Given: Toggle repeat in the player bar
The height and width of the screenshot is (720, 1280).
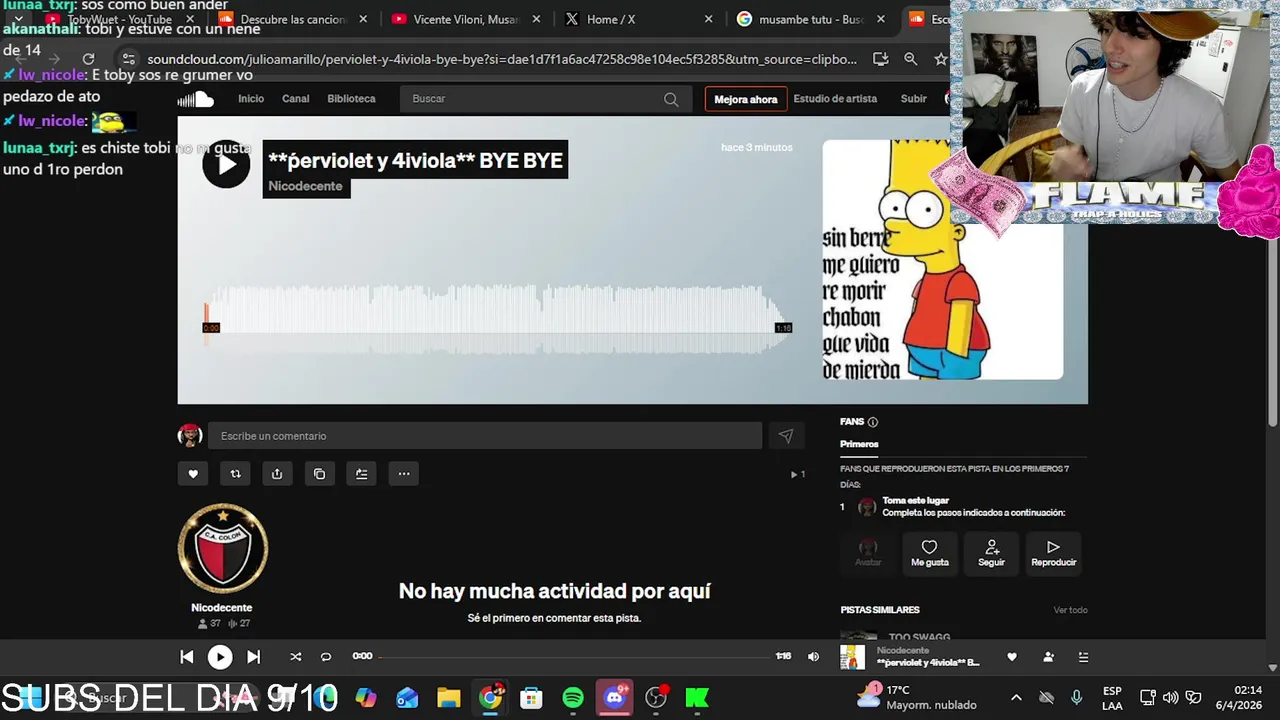Looking at the screenshot, I should click(325, 657).
